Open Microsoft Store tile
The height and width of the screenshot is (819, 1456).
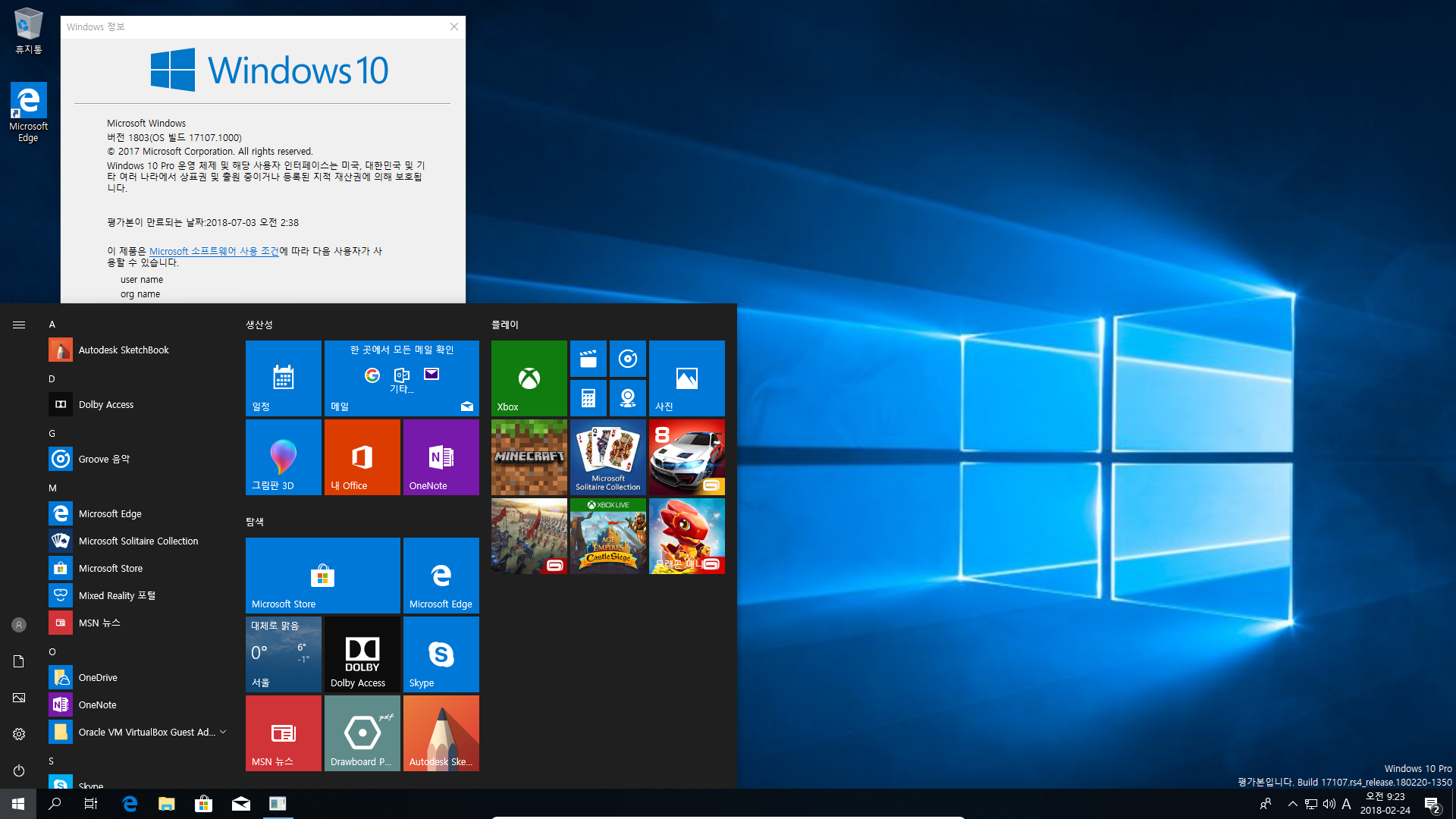pyautogui.click(x=322, y=575)
